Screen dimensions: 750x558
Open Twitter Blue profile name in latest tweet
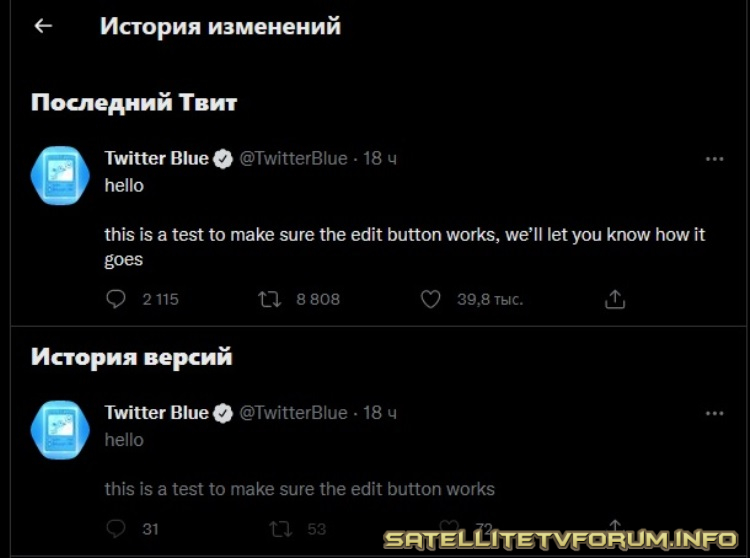156,158
